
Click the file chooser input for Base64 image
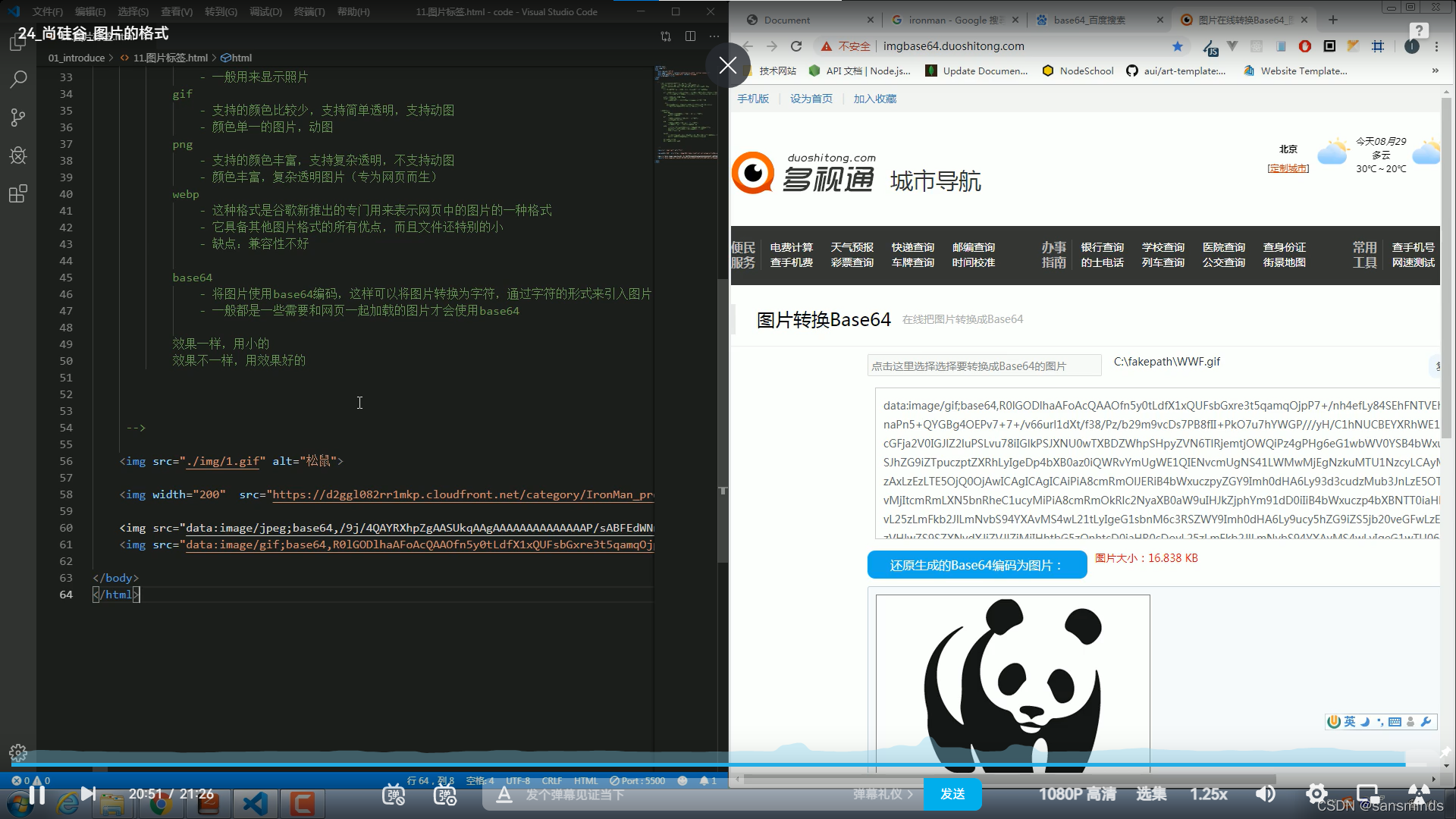coord(984,366)
